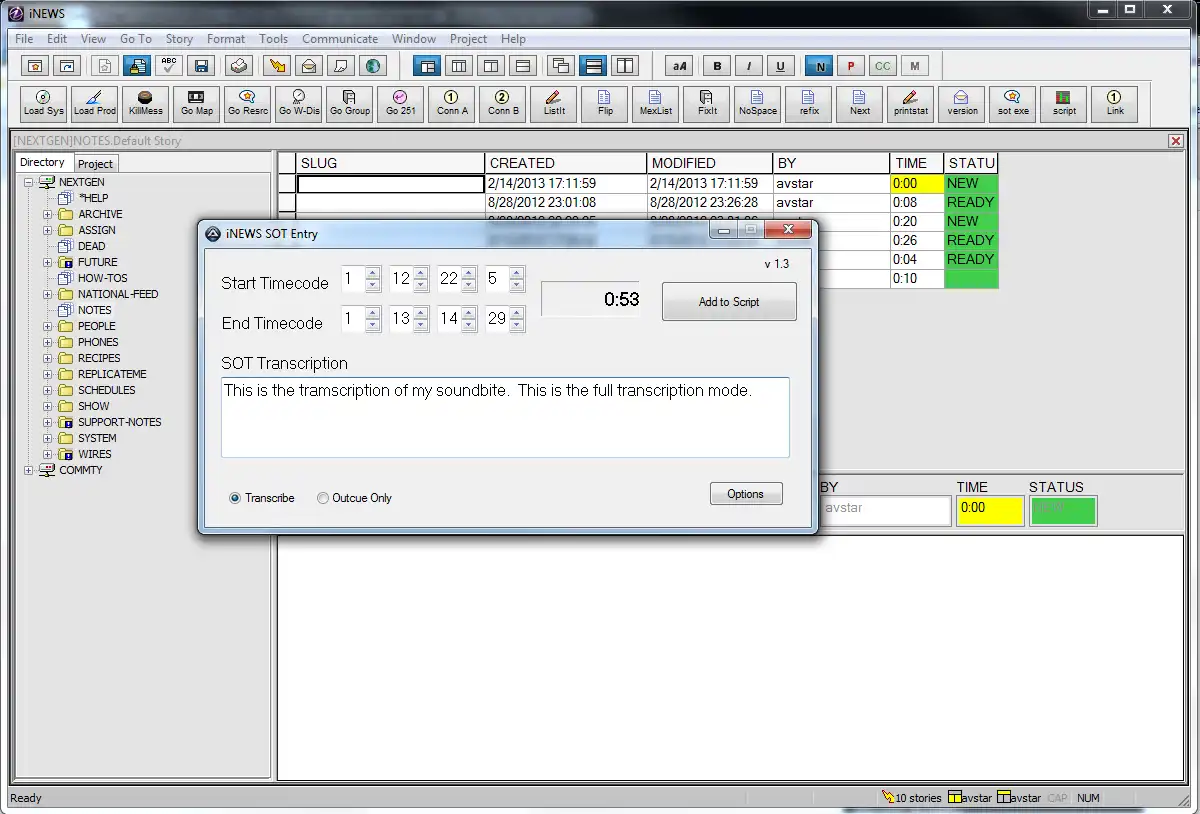Click the FixIt toolbar button

pos(707,103)
